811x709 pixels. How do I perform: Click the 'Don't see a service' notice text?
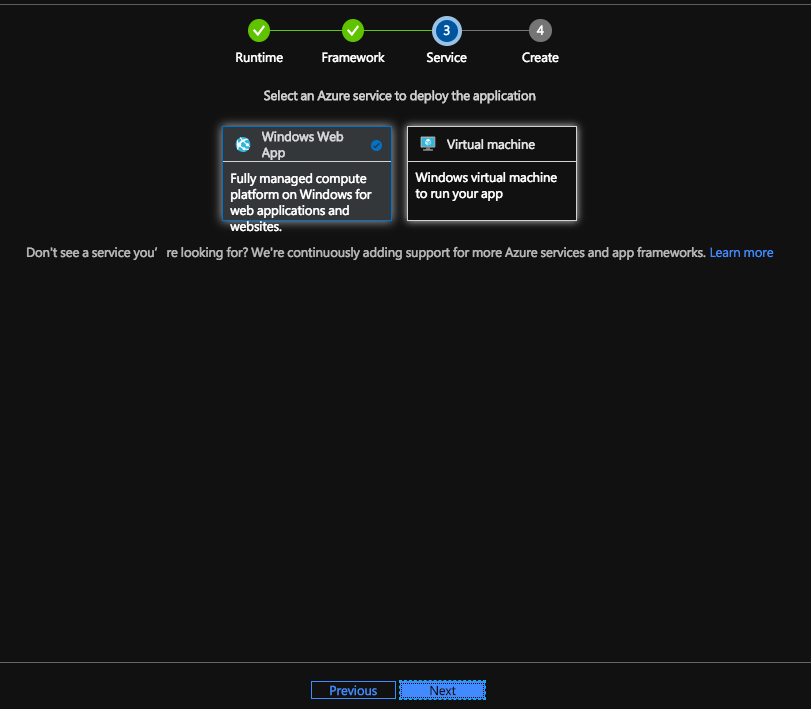coord(366,252)
